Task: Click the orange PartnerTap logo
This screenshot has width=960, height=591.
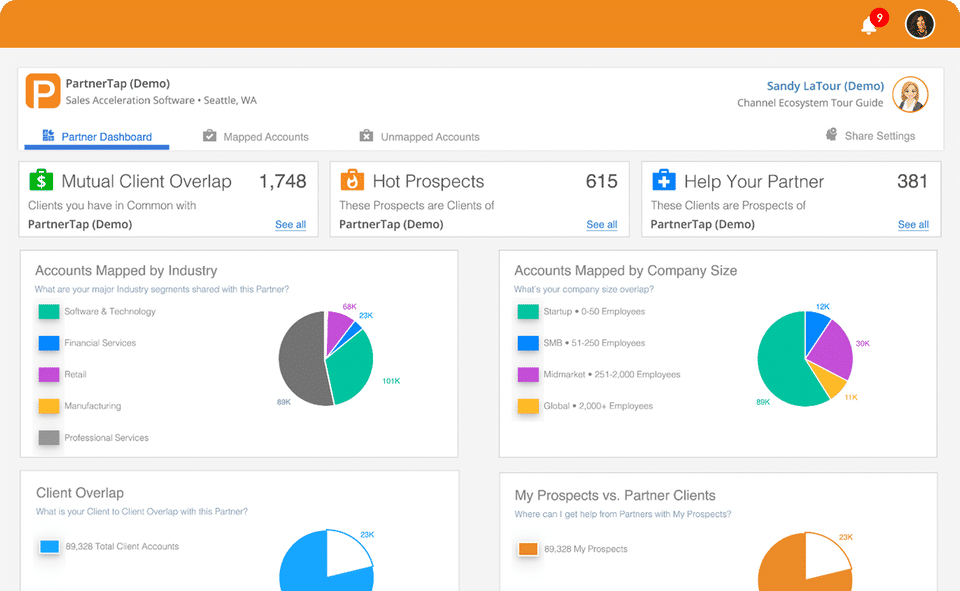Action: click(x=43, y=91)
